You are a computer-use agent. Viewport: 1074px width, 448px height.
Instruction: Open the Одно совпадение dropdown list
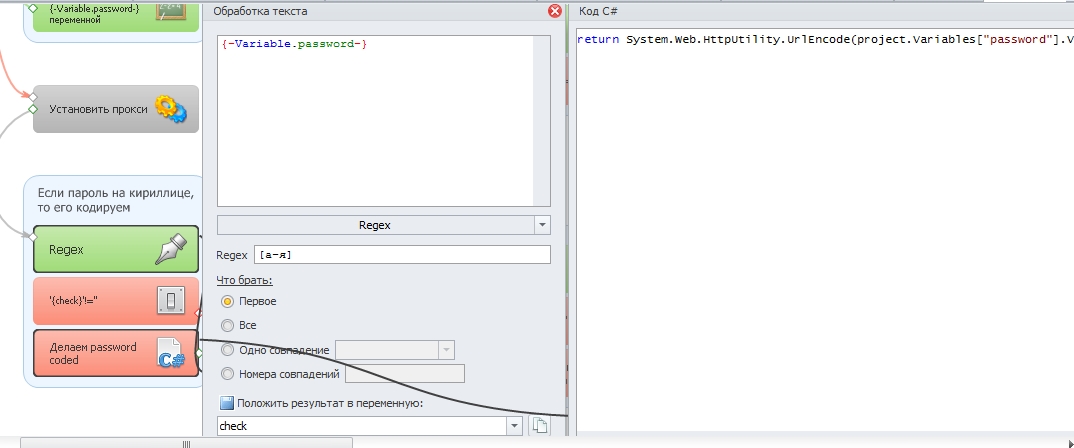click(447, 350)
